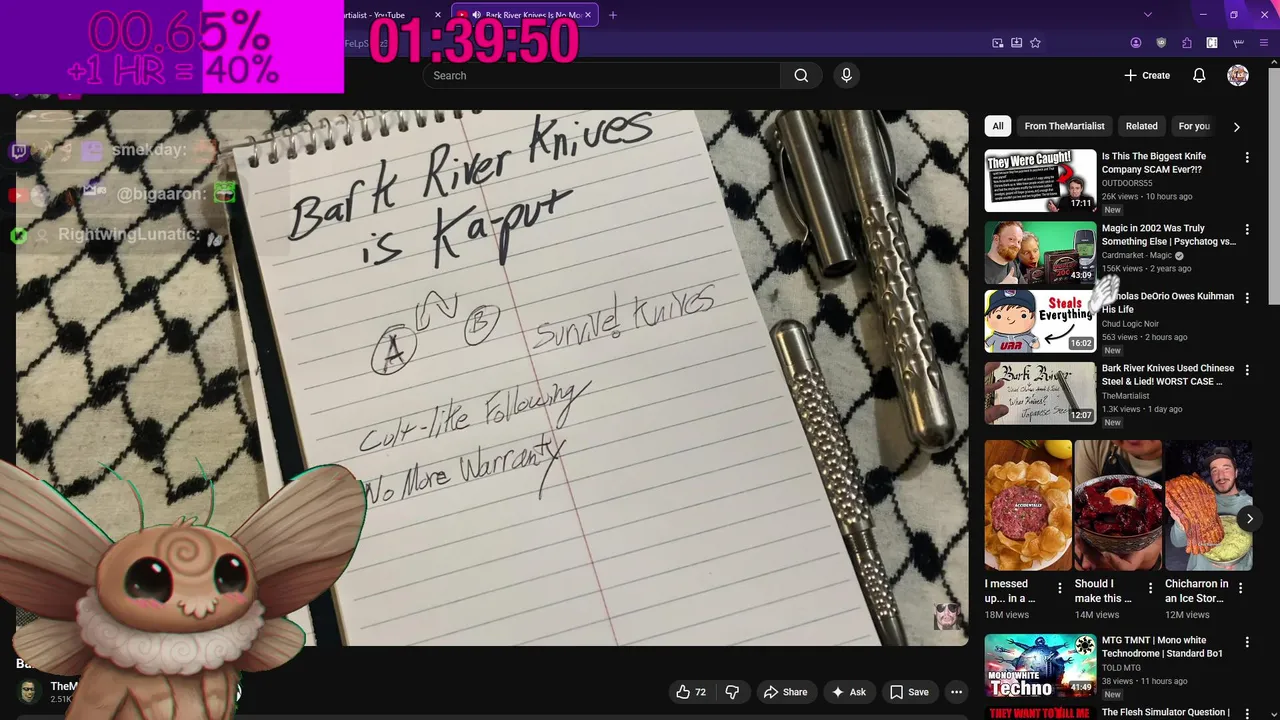Click the 'Steals Everything' video thumbnail

click(1040, 321)
